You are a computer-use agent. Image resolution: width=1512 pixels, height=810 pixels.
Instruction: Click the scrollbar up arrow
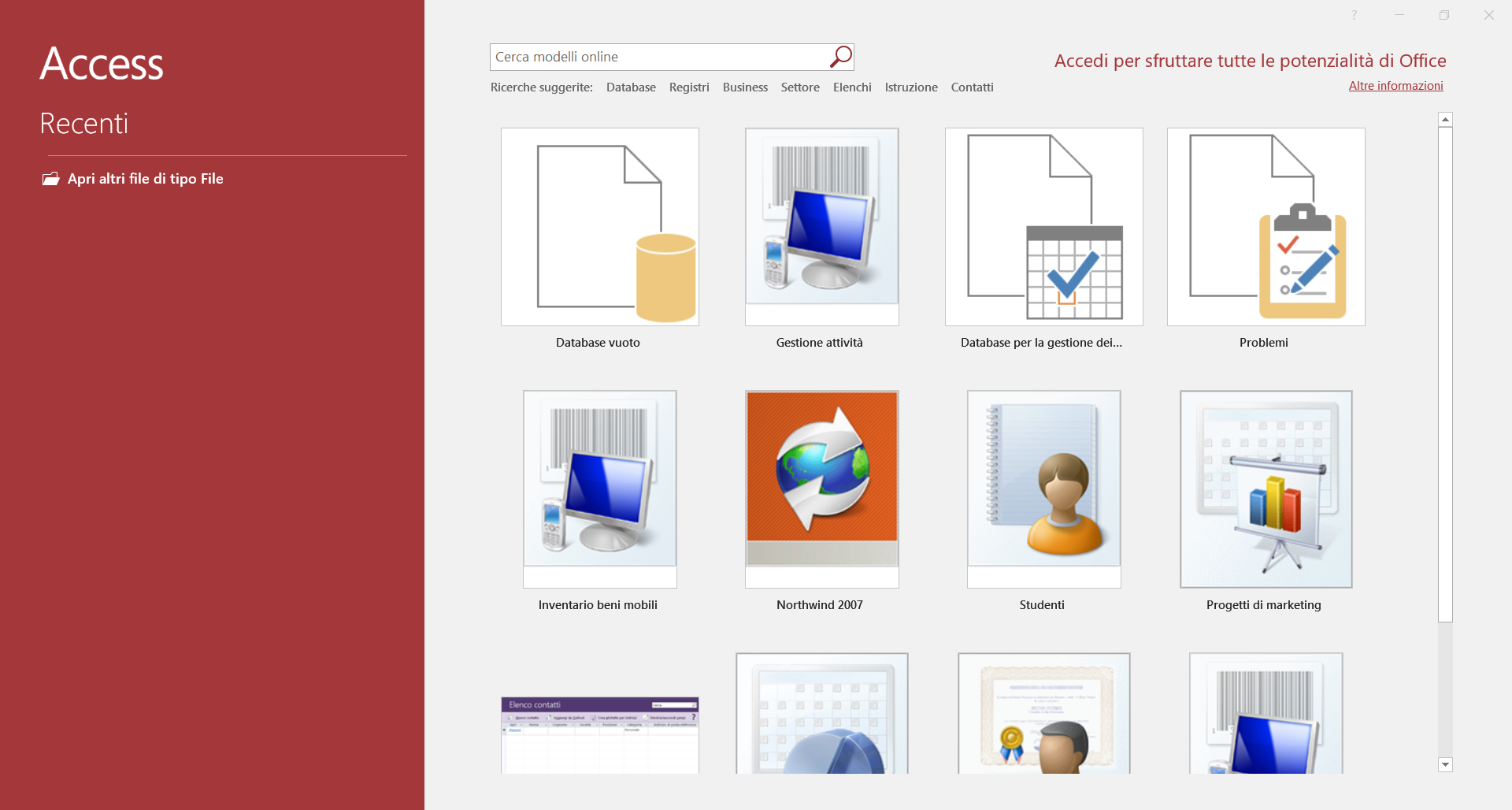click(1445, 120)
